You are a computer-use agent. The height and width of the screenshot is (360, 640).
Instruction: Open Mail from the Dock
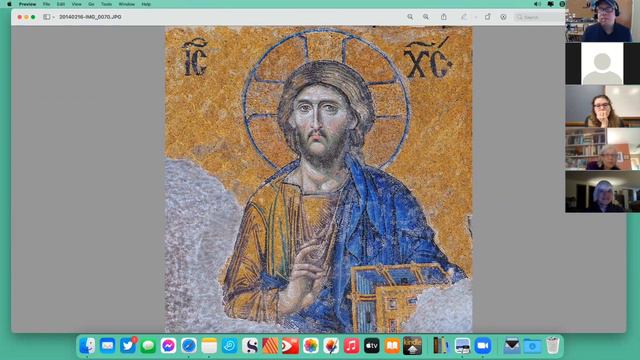[x=107, y=346]
